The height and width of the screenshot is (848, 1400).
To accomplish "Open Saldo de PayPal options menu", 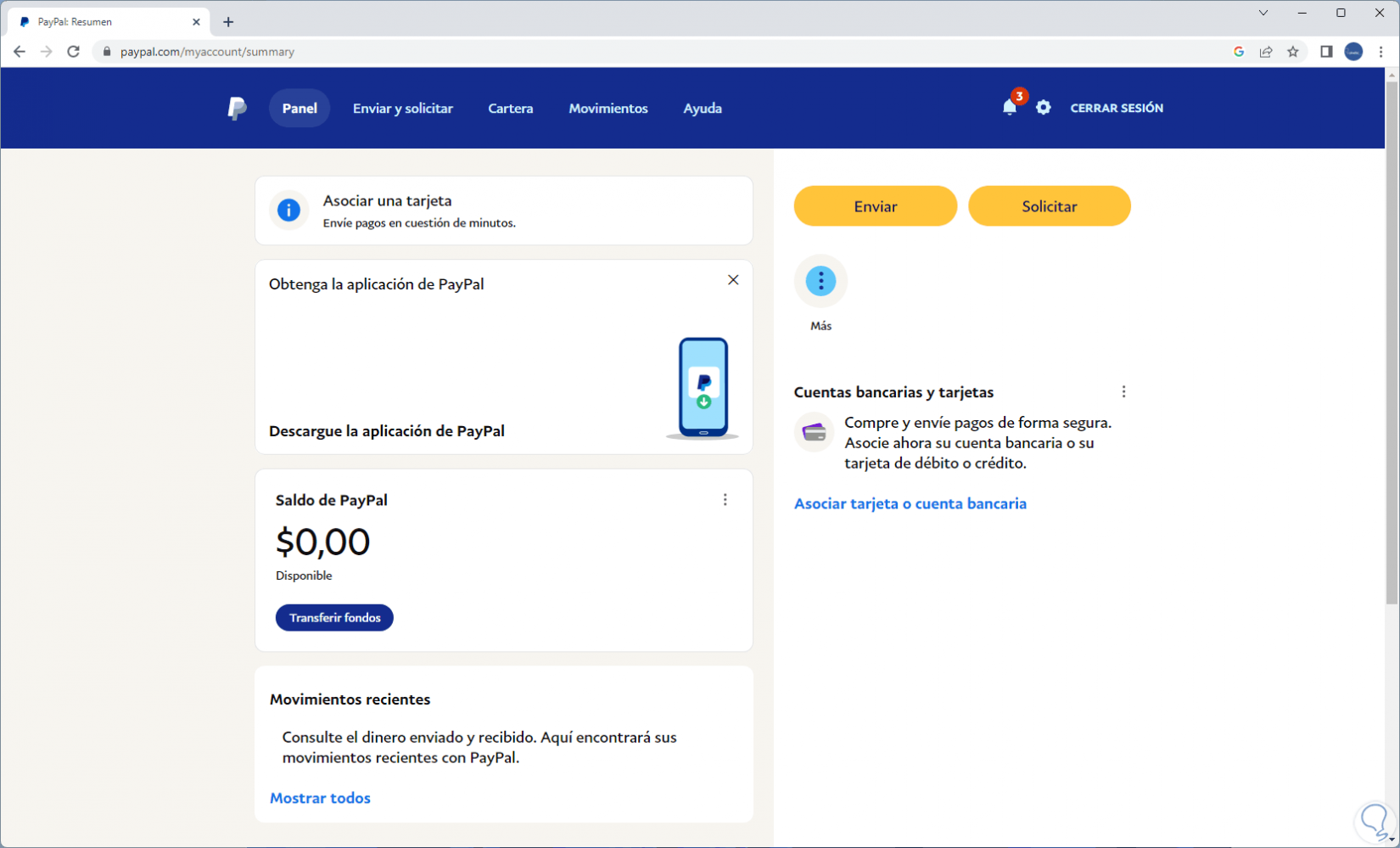I will click(x=725, y=500).
